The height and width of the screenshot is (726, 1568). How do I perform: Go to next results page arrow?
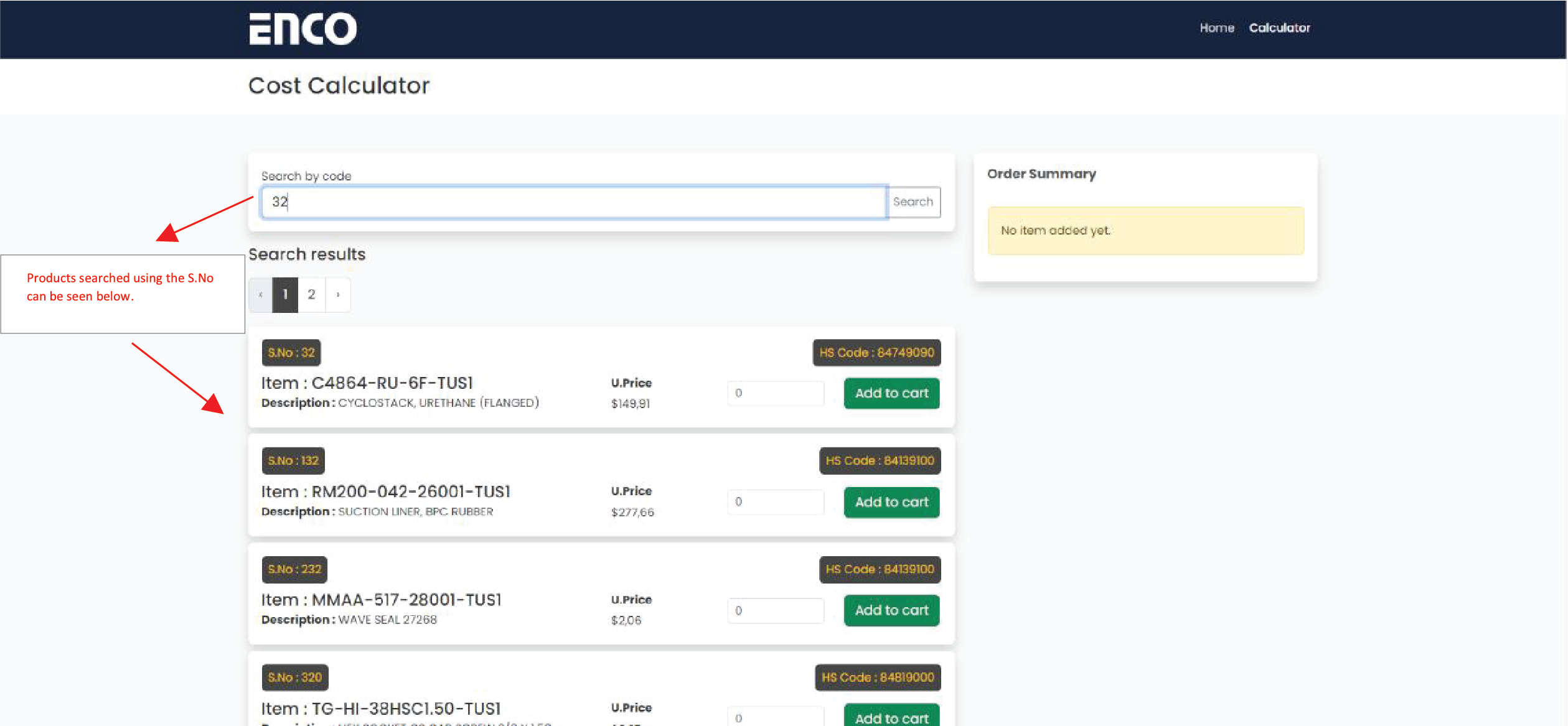[x=338, y=294]
